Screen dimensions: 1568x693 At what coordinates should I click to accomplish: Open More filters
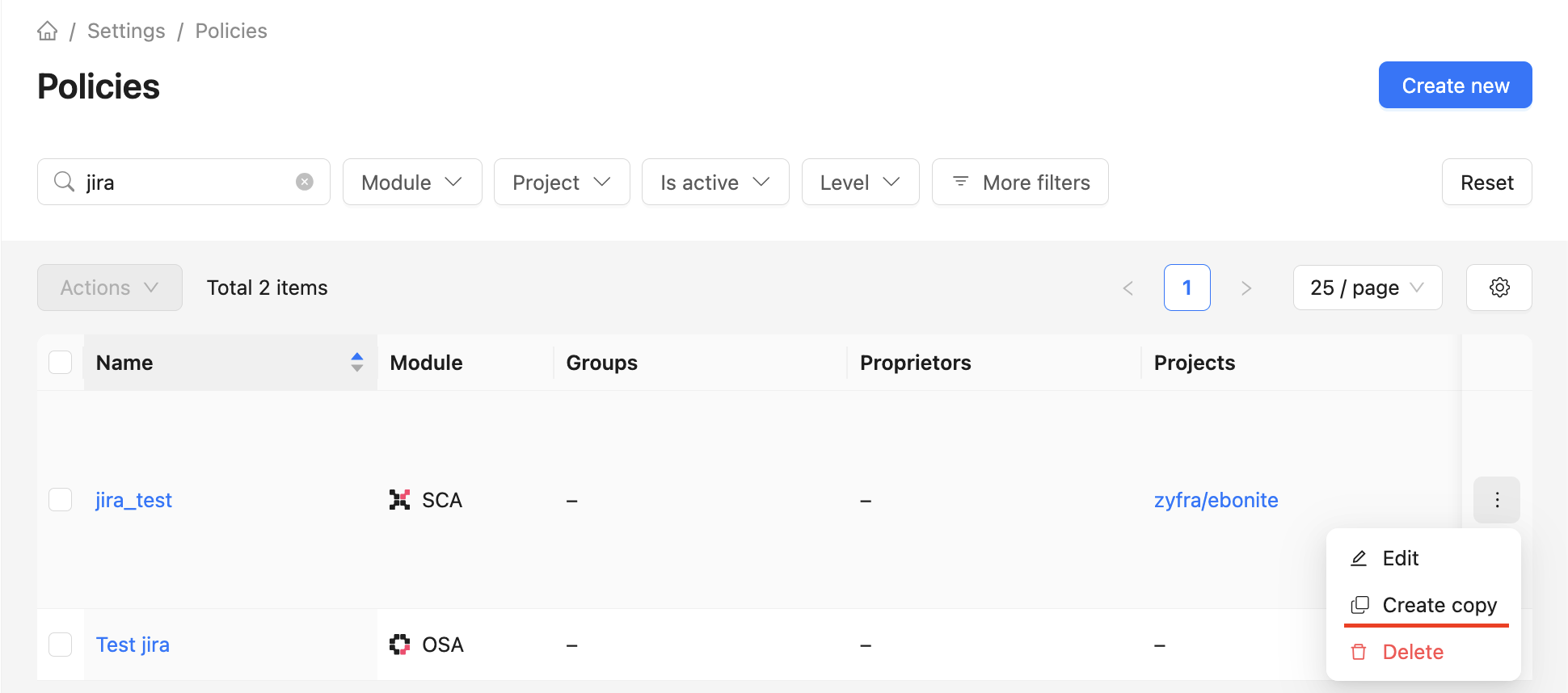(1020, 182)
